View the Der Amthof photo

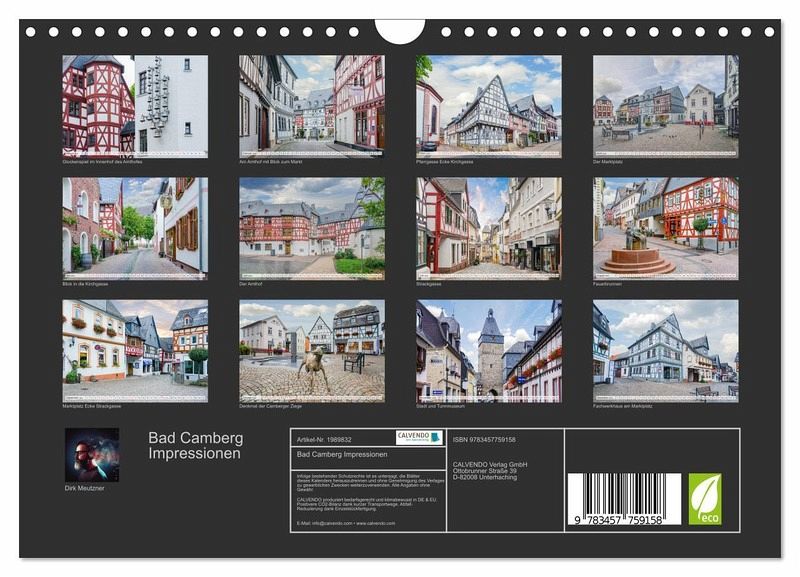311,227
